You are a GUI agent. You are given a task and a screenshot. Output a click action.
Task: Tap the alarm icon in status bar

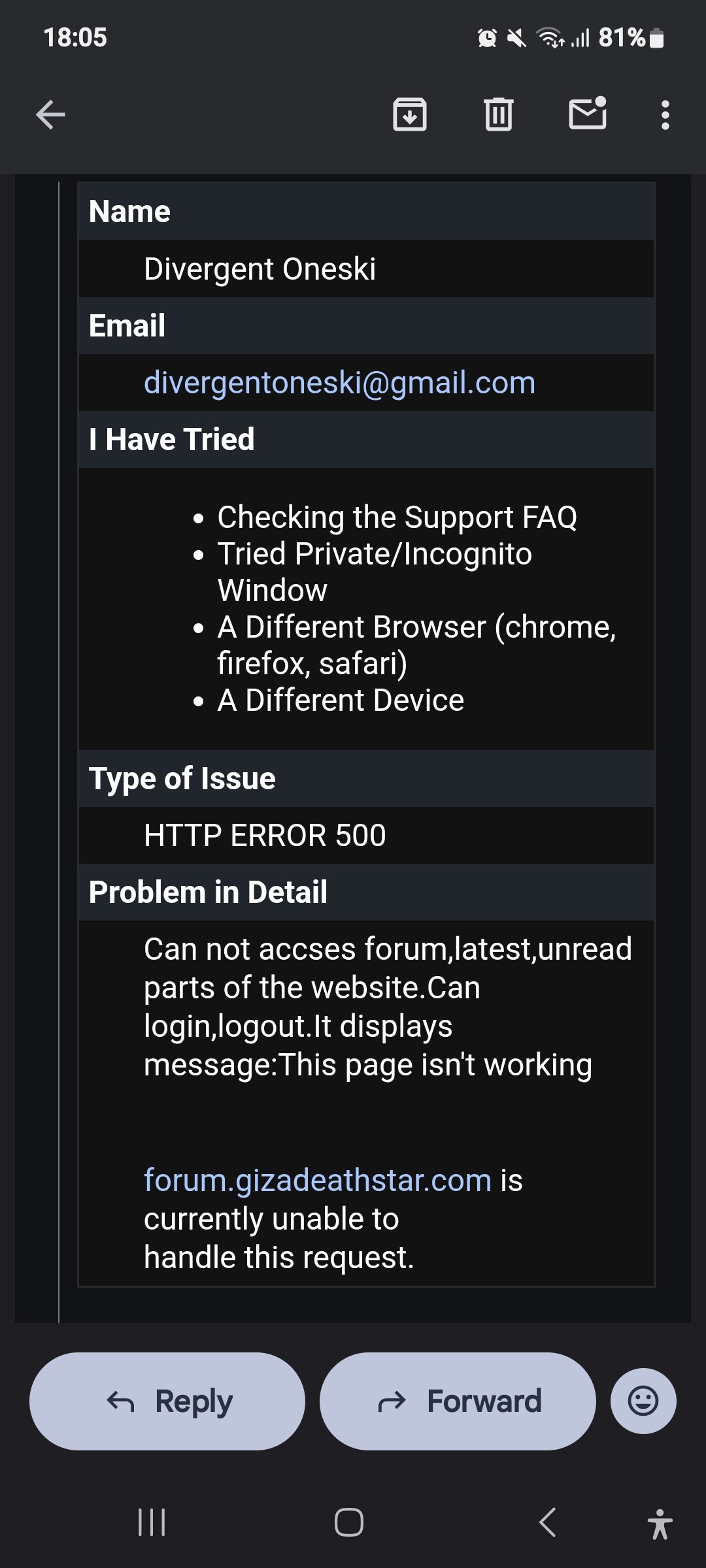[487, 39]
